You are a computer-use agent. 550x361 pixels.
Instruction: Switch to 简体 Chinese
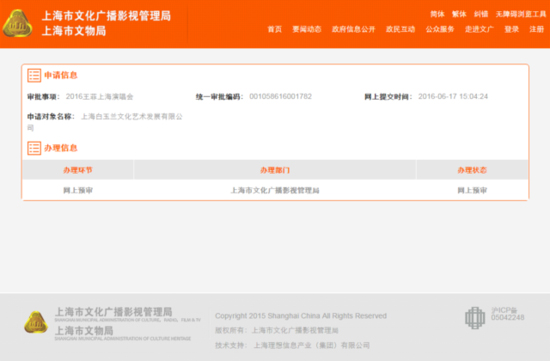pyautogui.click(x=437, y=14)
